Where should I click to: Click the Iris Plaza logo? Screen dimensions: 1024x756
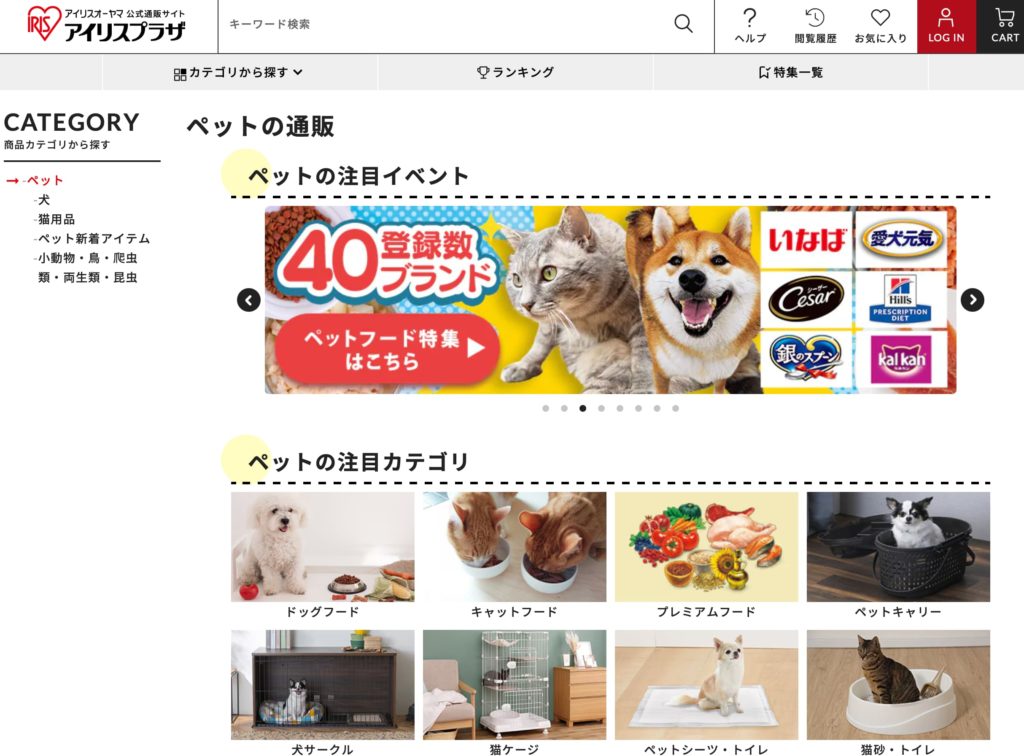(x=106, y=24)
